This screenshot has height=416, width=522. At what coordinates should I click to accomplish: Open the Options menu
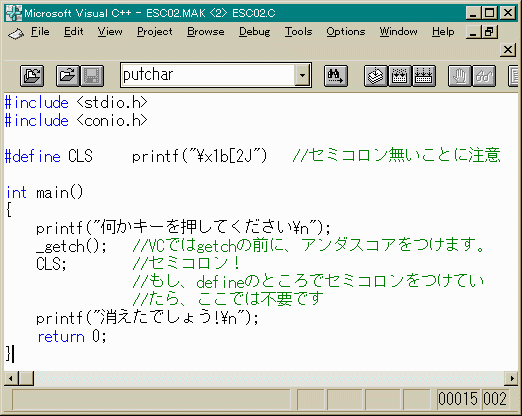(346, 32)
